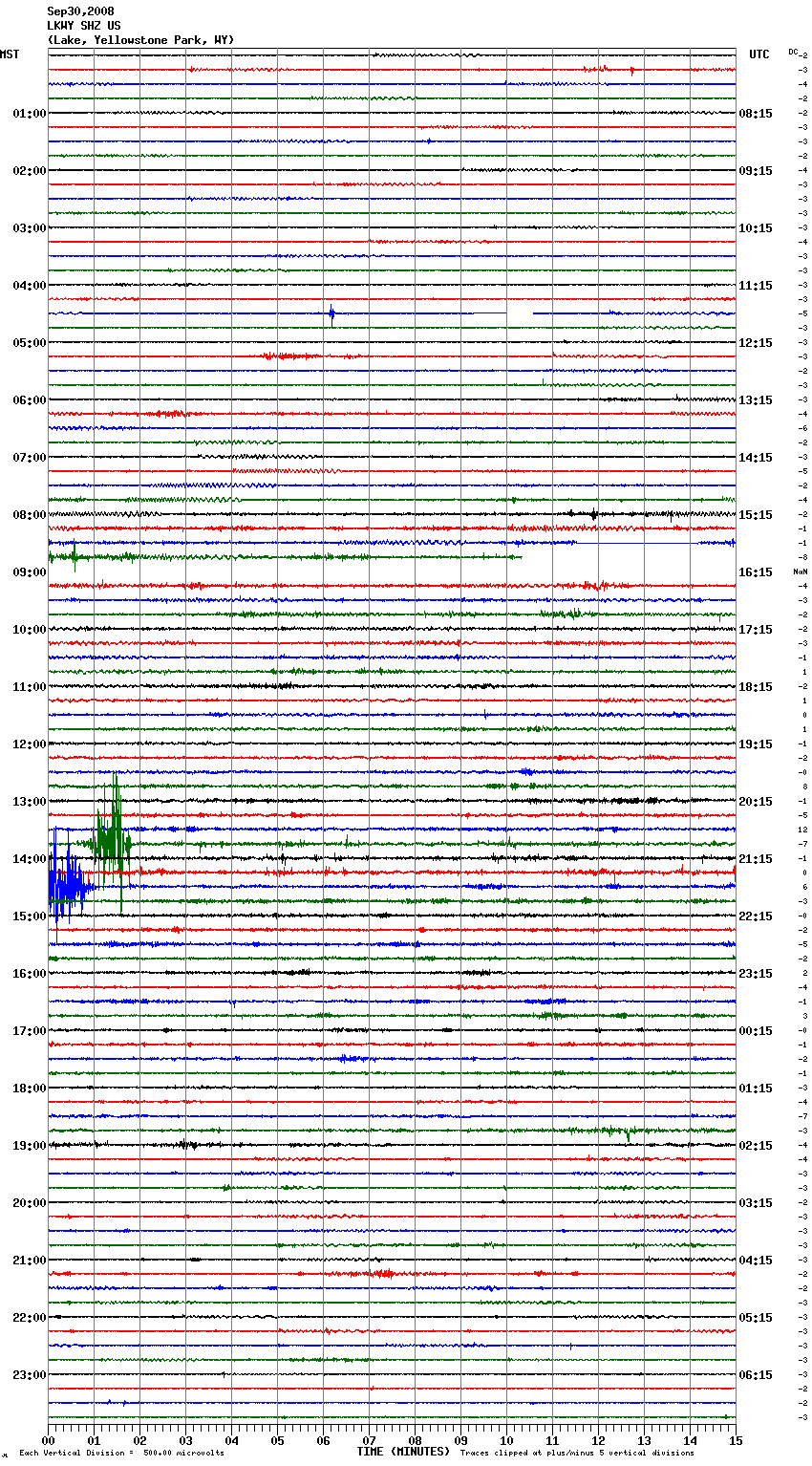Click the 10:00 MST time label

click(30, 630)
